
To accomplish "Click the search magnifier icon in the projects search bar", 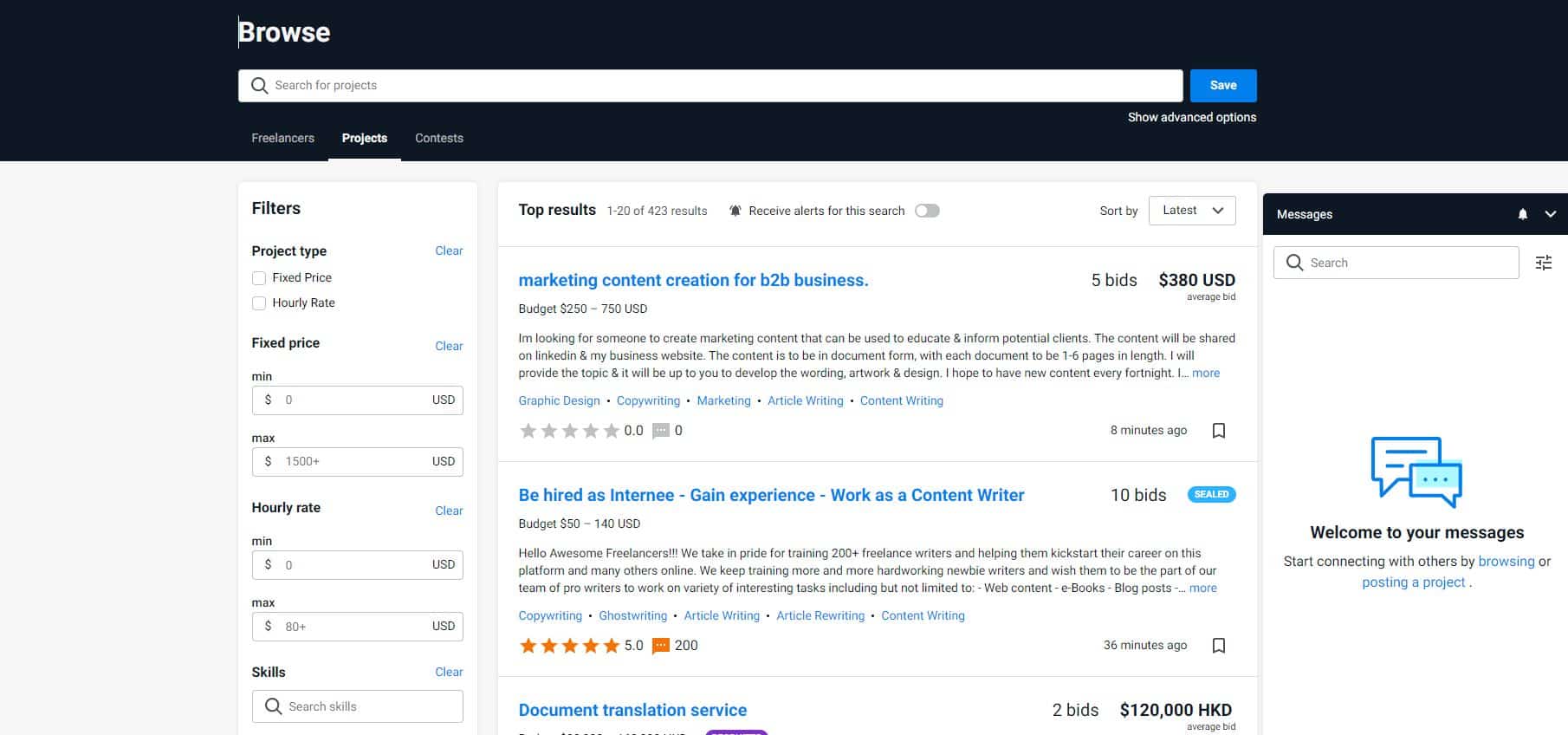I will [x=259, y=86].
